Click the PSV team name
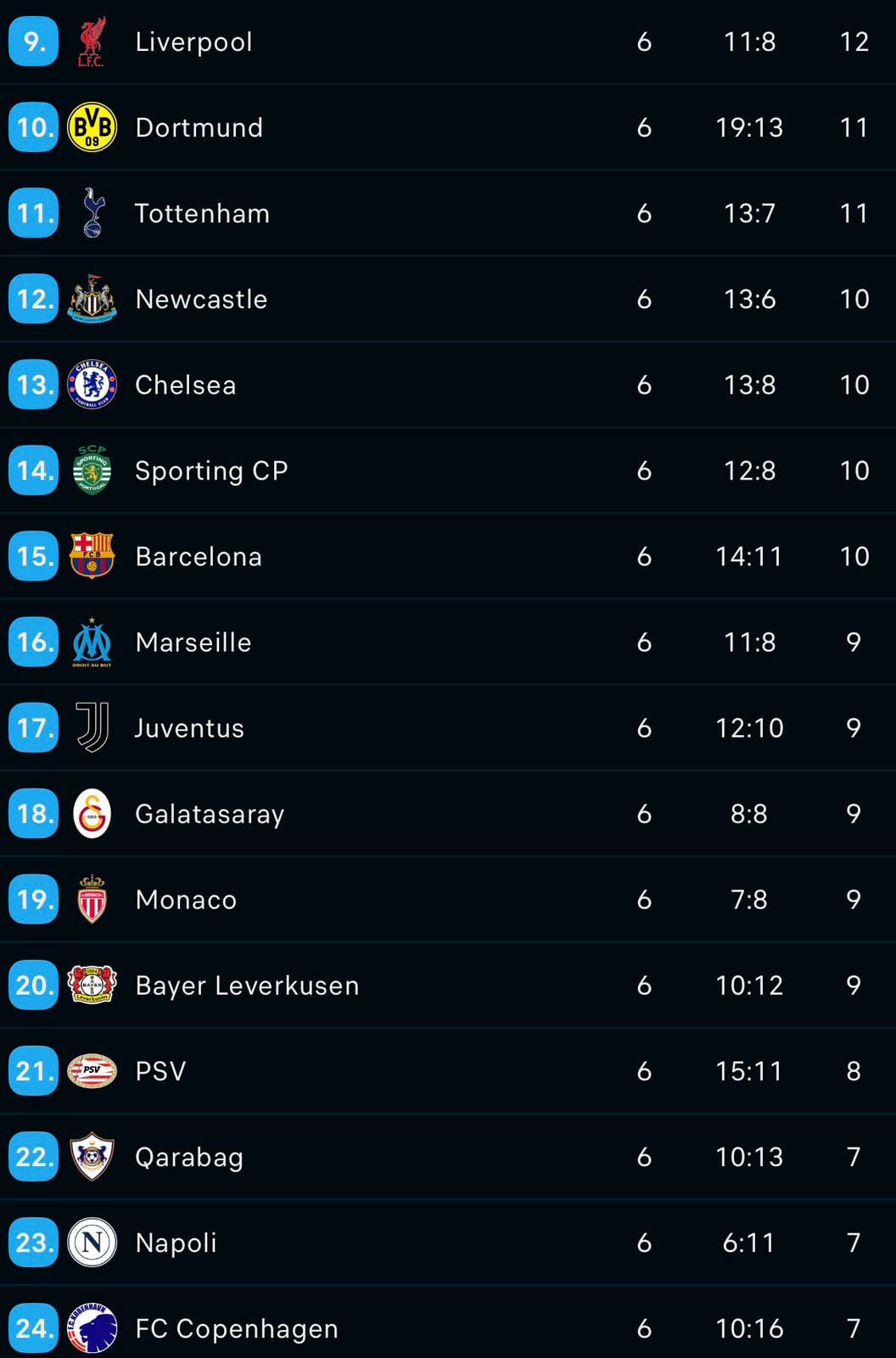896x1358 pixels. 160,1071
